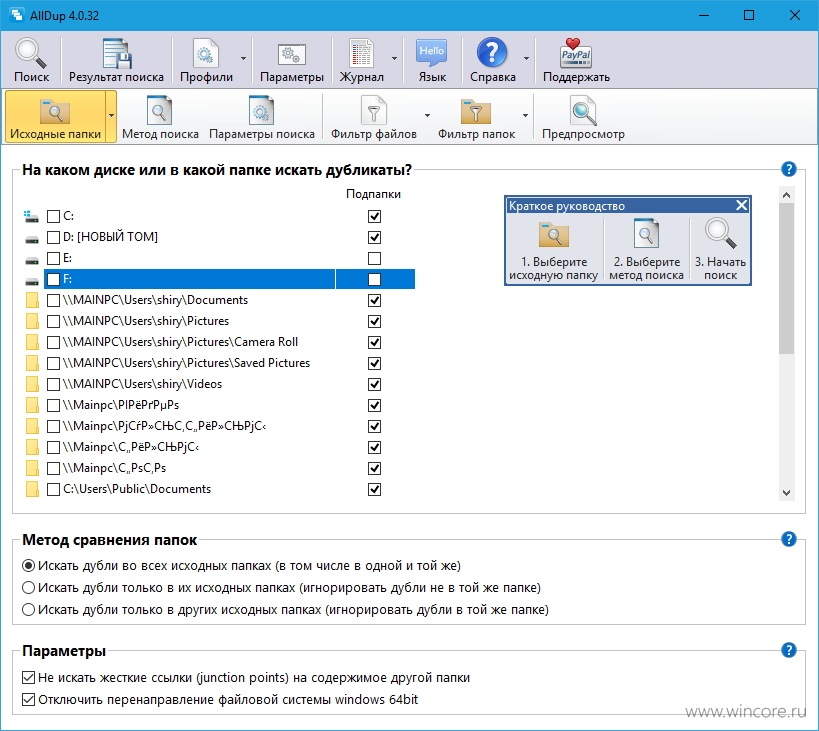Minimize the AllDup window
819x731 pixels.
704,15
